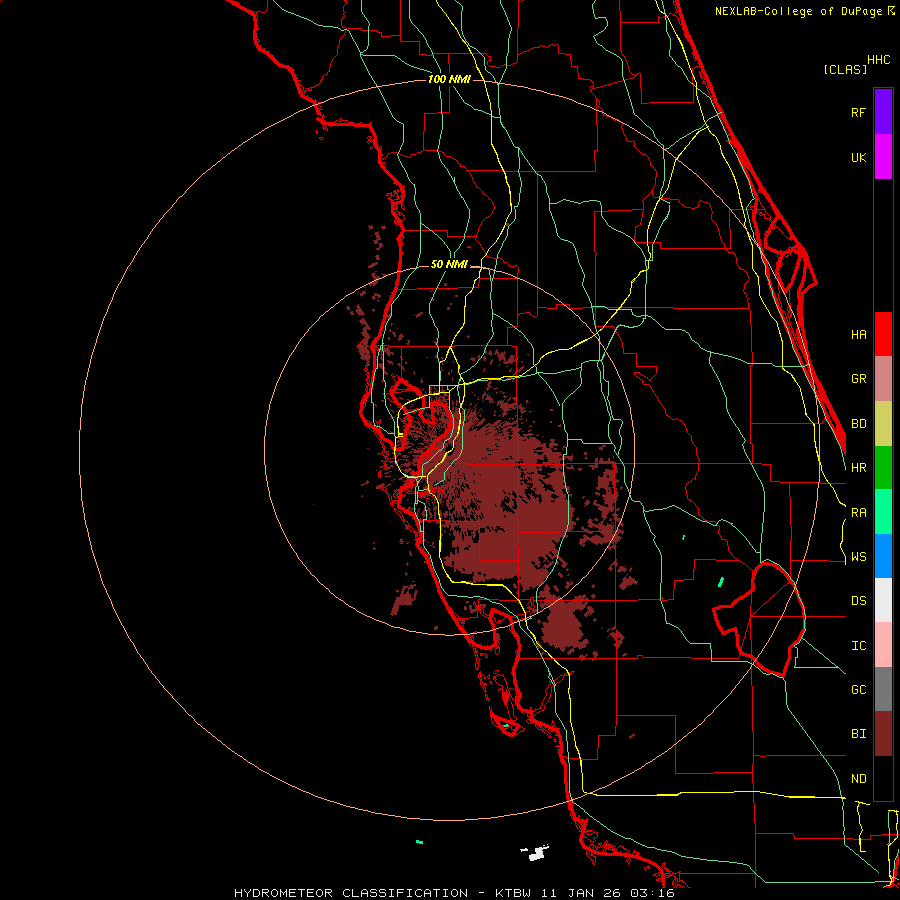Pick the dark green HR legend swatch
The height and width of the screenshot is (900, 900).
coord(883,467)
